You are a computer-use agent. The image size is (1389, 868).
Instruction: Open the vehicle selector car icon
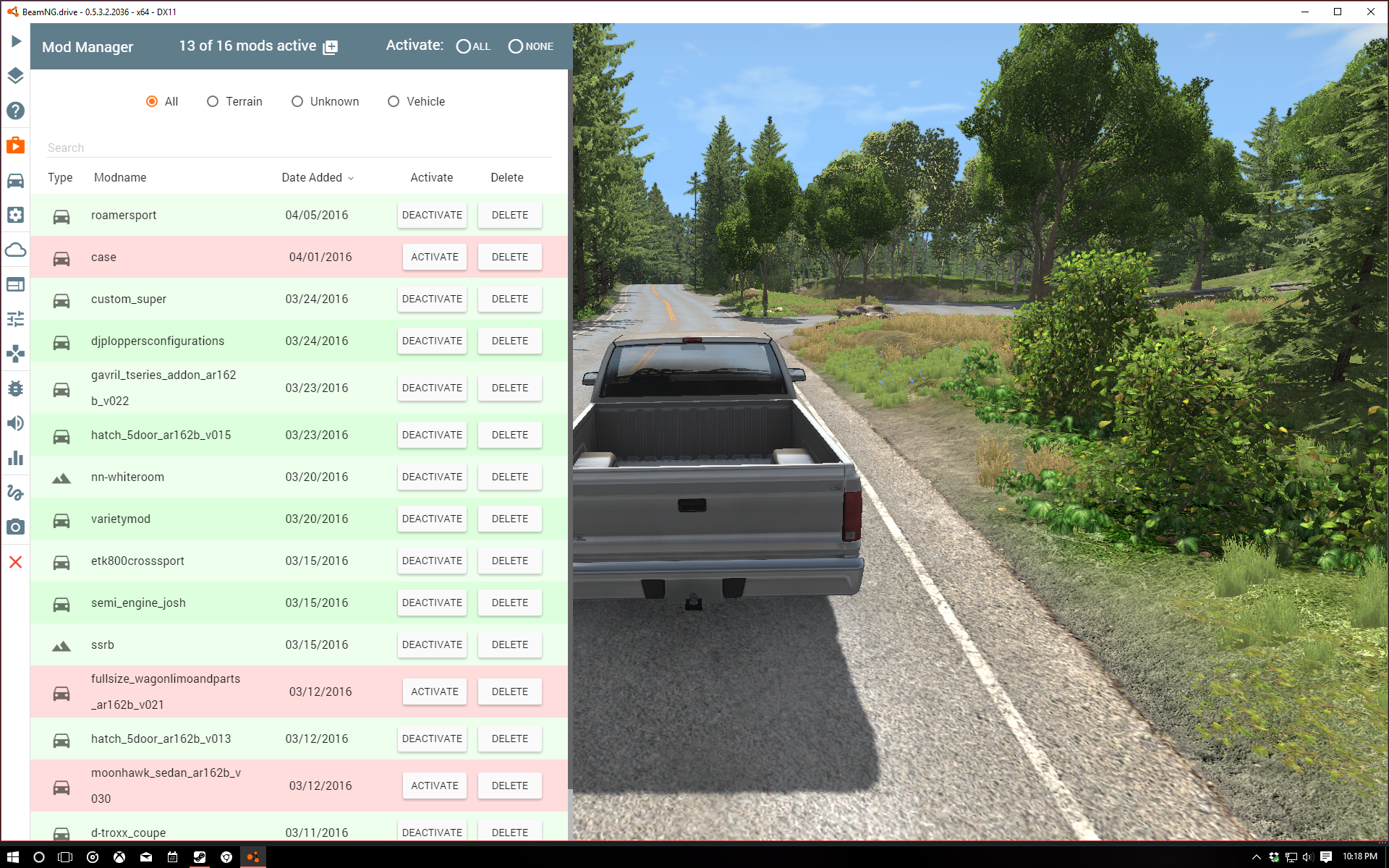[x=16, y=180]
